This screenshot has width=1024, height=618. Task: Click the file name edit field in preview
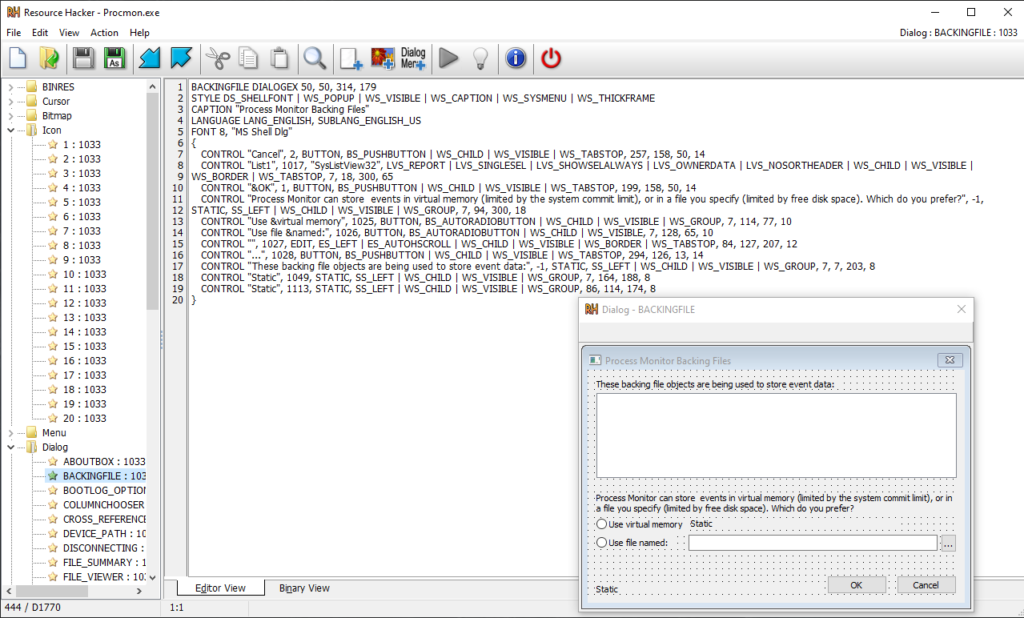(813, 543)
